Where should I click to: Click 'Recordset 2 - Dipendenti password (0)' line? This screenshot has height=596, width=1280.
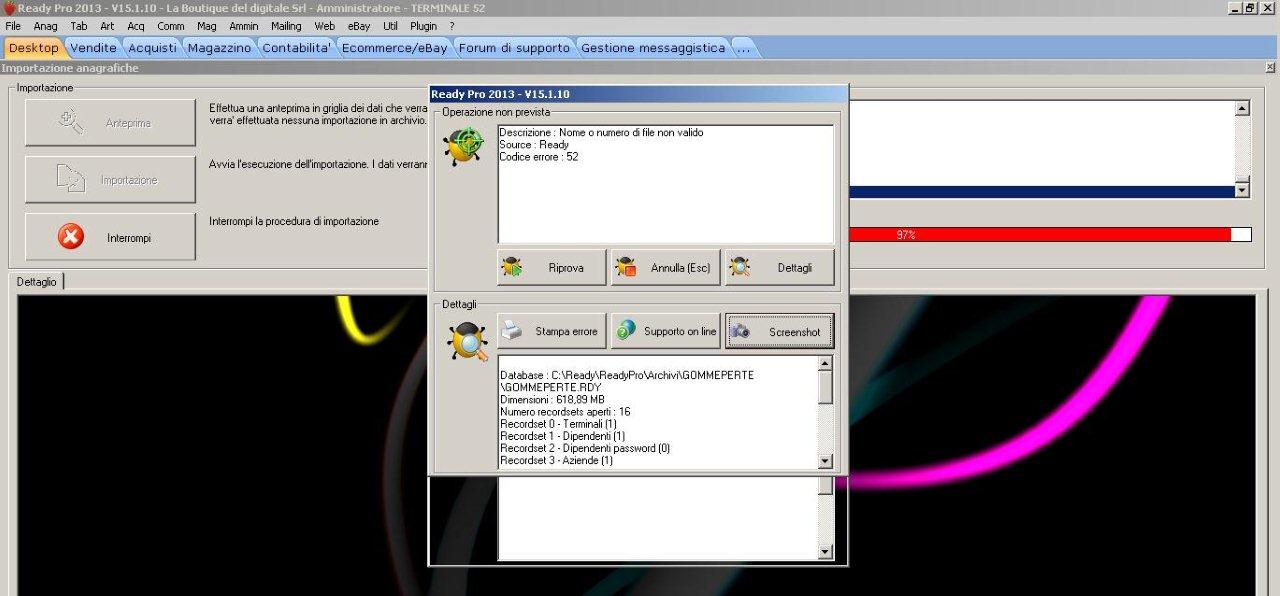coord(583,448)
